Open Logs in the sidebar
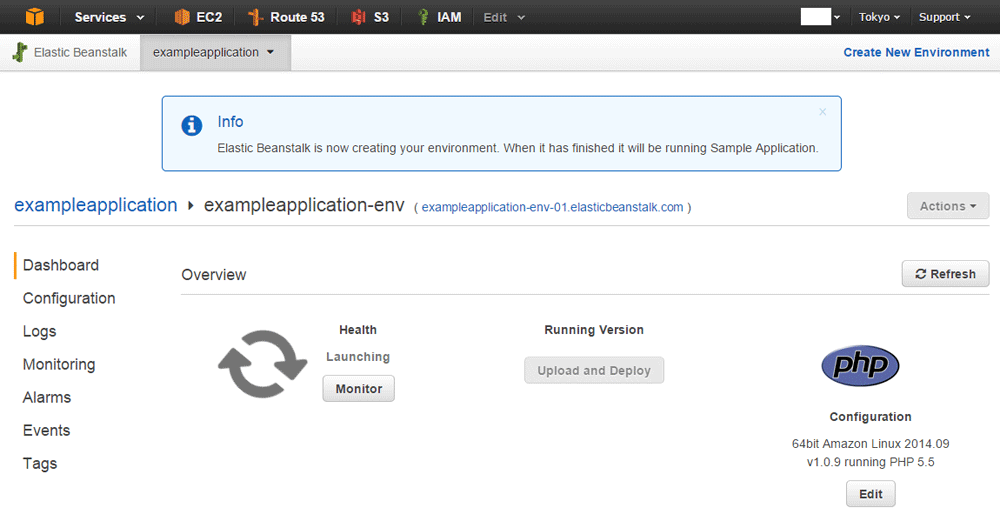The image size is (1000, 521). (x=40, y=332)
